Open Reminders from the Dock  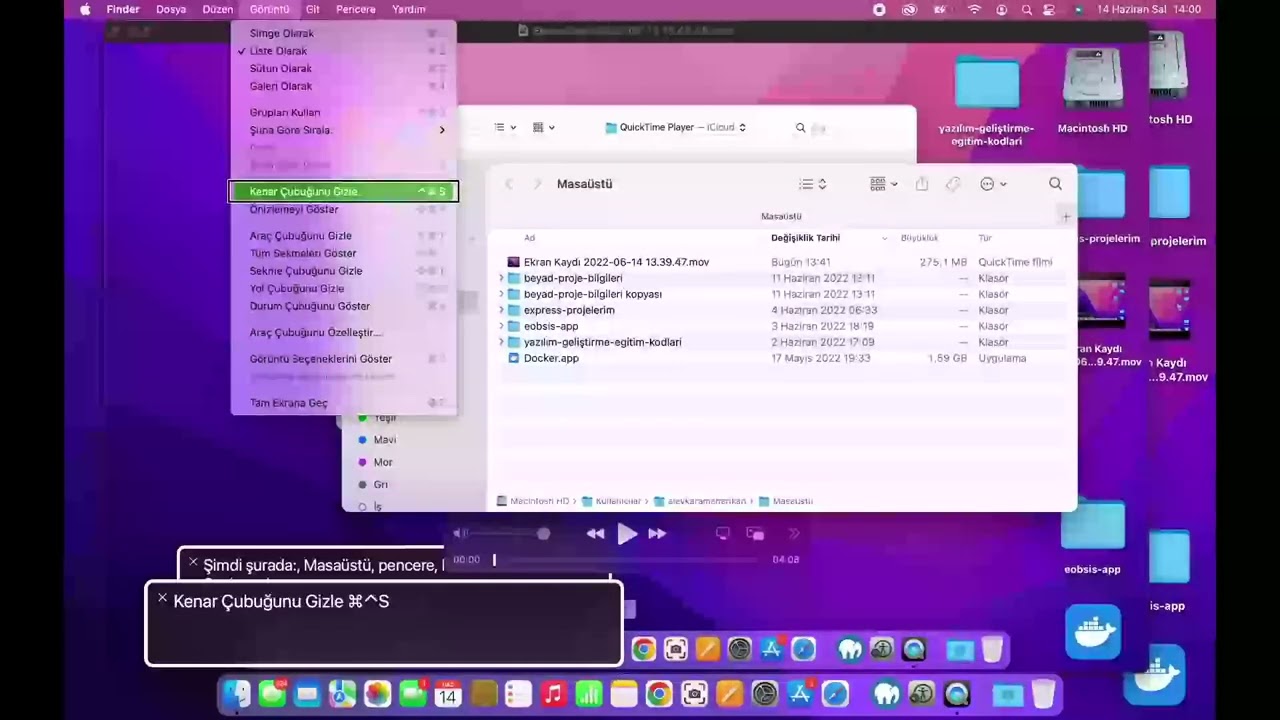click(x=518, y=694)
